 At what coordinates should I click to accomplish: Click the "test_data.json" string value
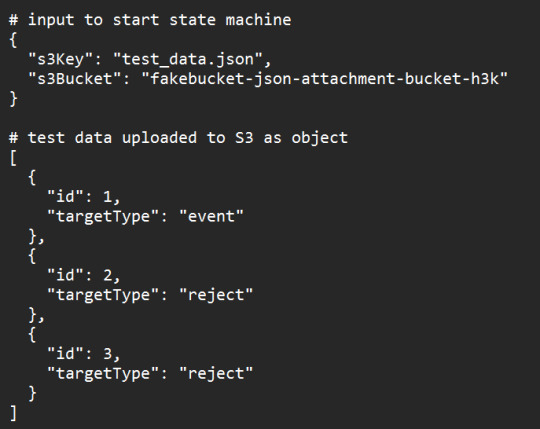[x=188, y=59]
